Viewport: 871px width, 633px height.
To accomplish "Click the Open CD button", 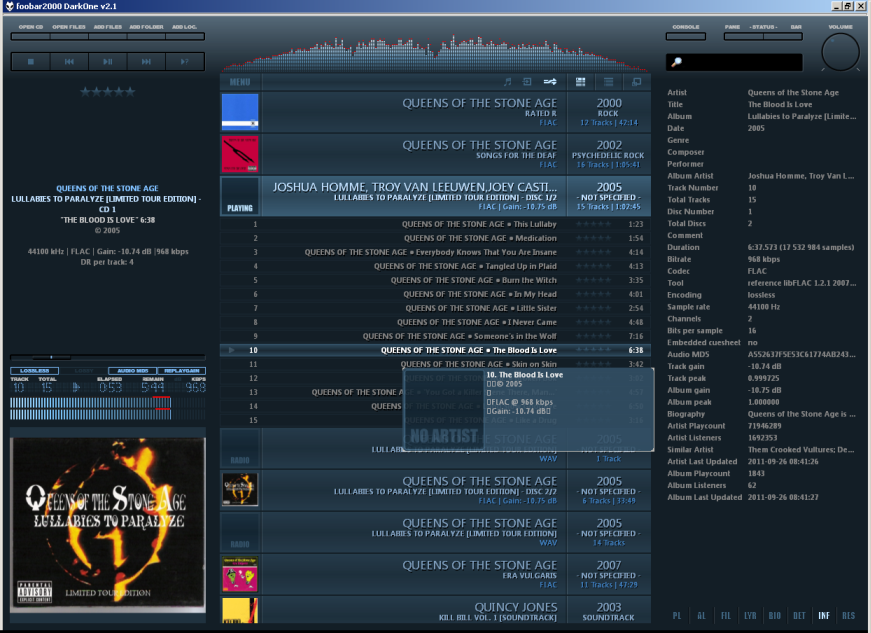I will click(31, 36).
